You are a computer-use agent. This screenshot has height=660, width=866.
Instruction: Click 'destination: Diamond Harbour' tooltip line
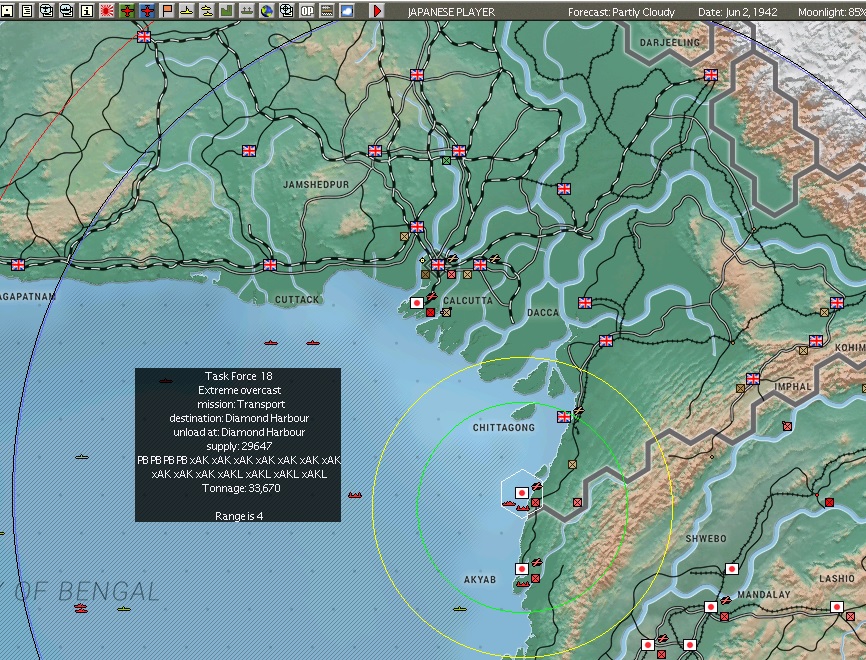tap(239, 418)
